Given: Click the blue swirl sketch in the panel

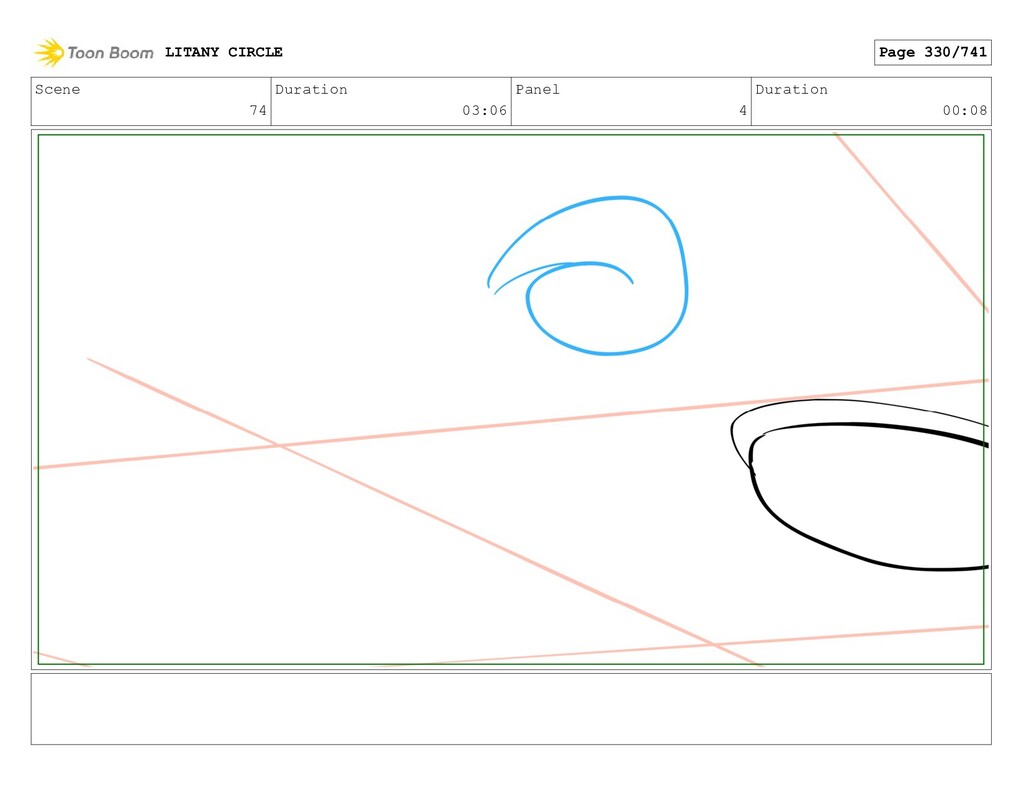Looking at the screenshot, I should (588, 276).
